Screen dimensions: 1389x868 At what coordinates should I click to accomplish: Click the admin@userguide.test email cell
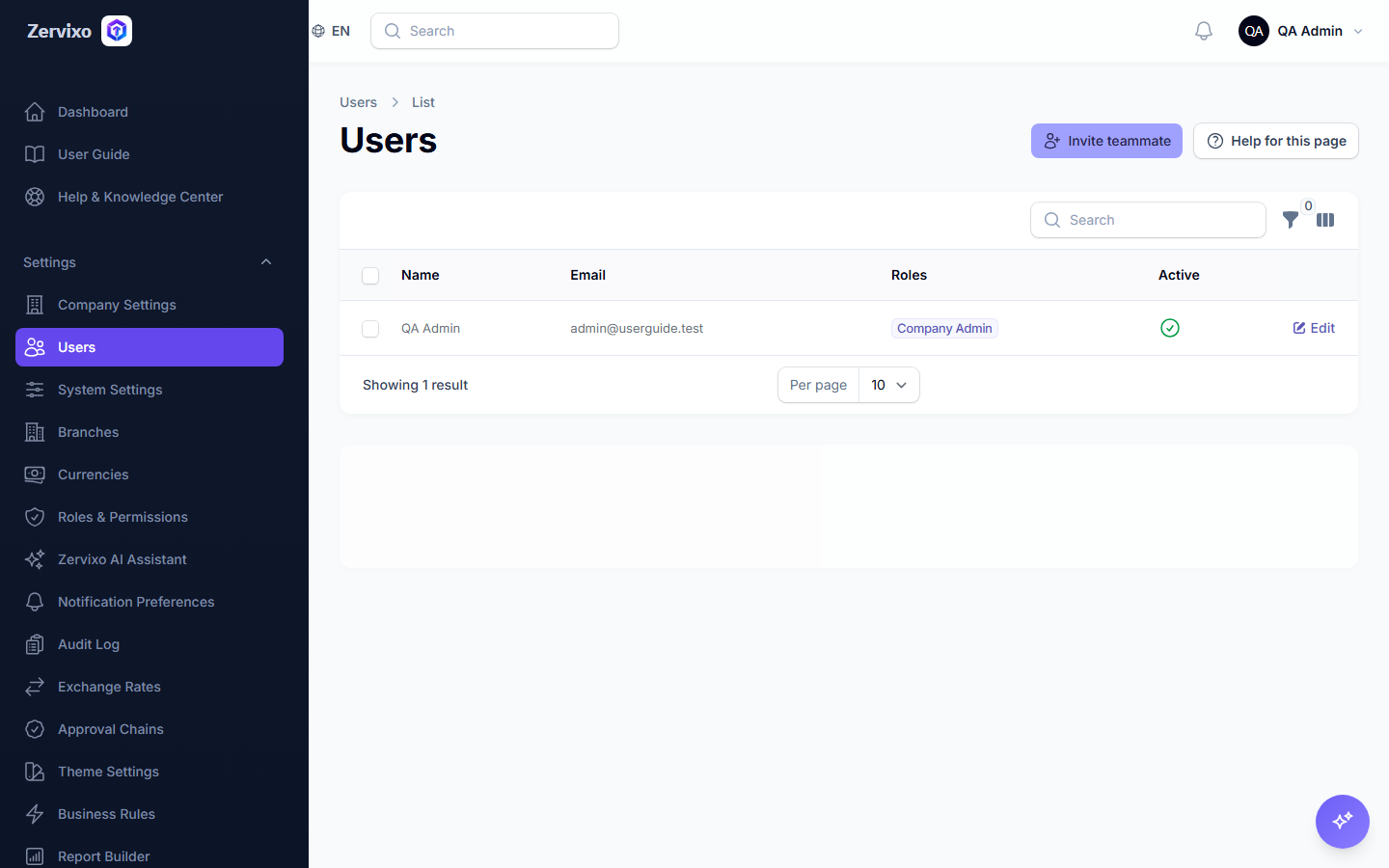637,328
